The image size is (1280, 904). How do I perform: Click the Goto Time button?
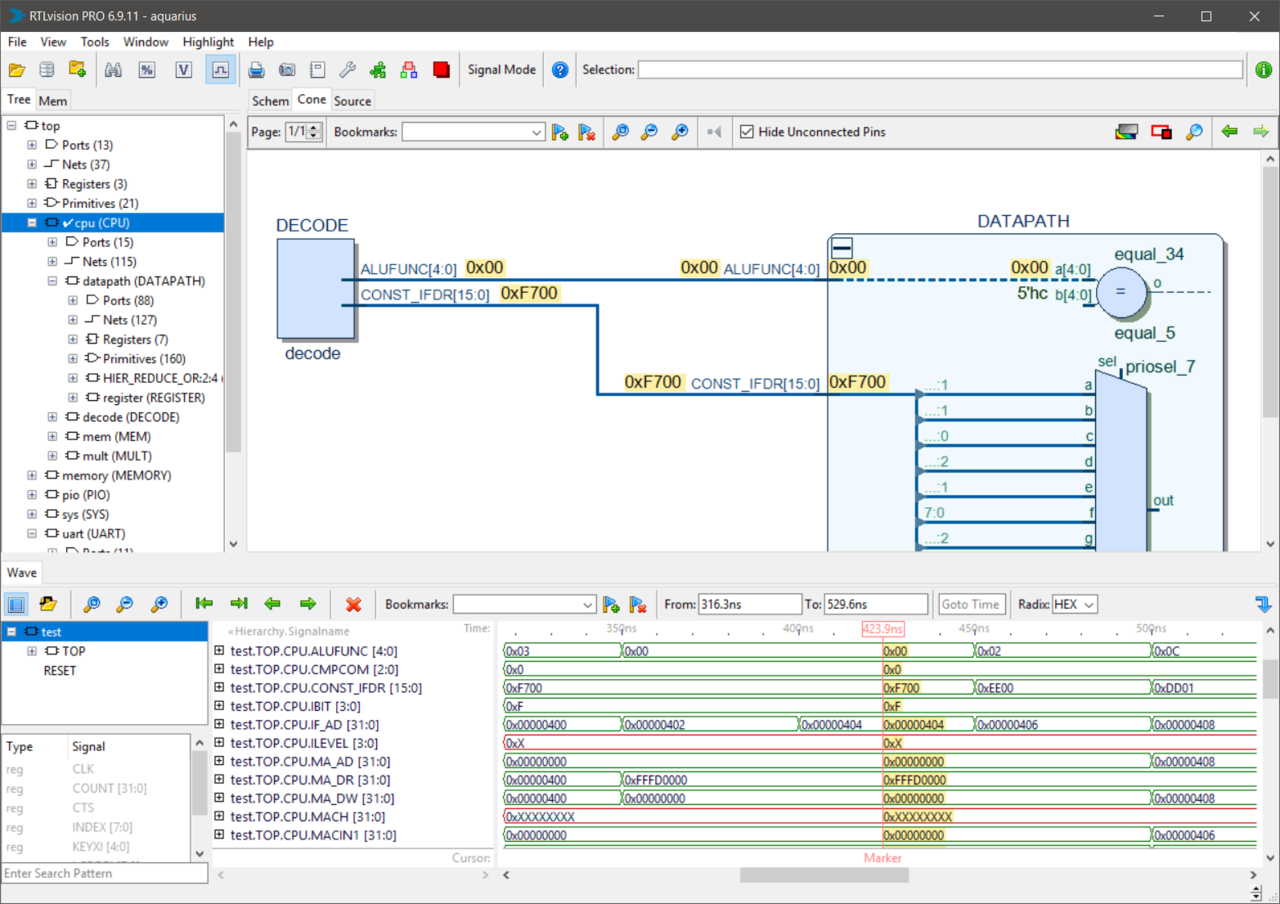970,604
